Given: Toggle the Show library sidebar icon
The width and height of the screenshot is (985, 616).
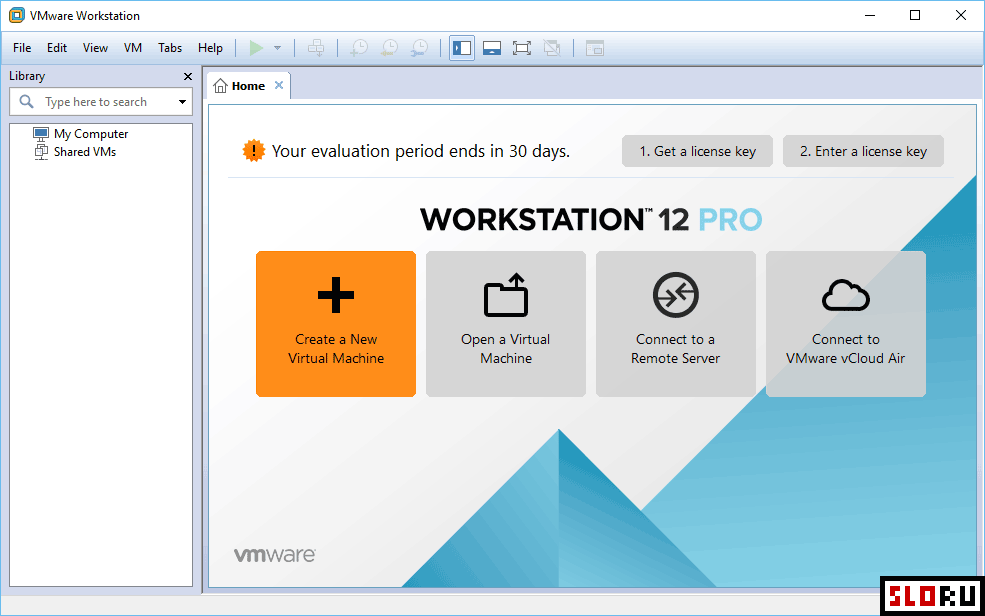Looking at the screenshot, I should [x=462, y=48].
